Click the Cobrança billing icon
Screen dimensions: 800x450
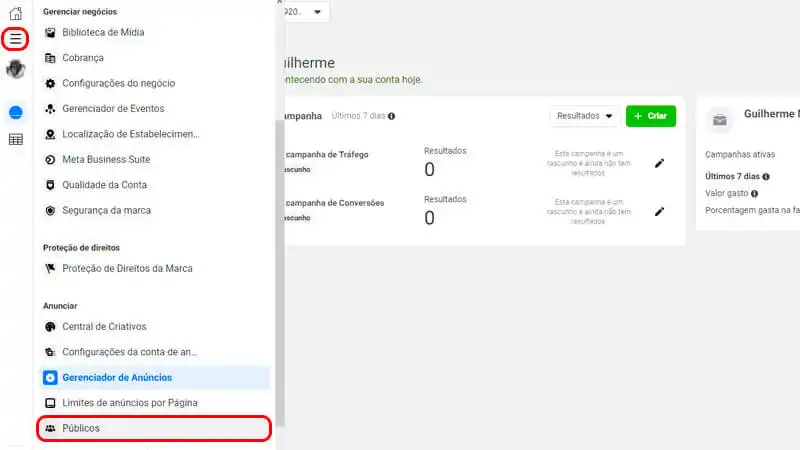tap(50, 58)
